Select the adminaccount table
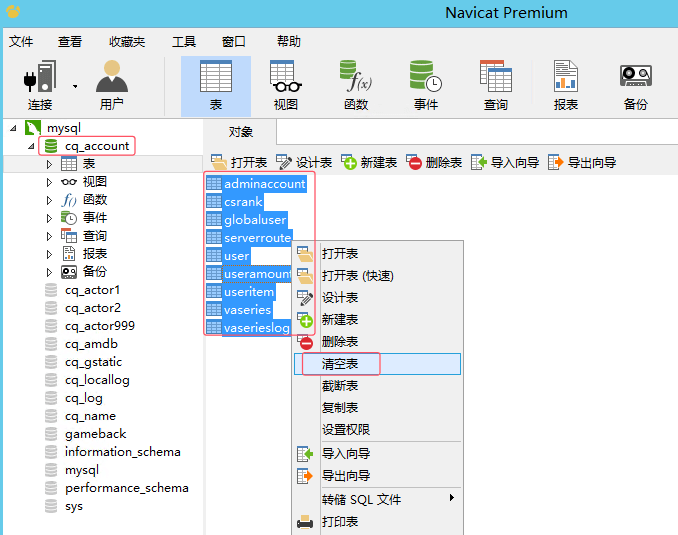 (256, 184)
